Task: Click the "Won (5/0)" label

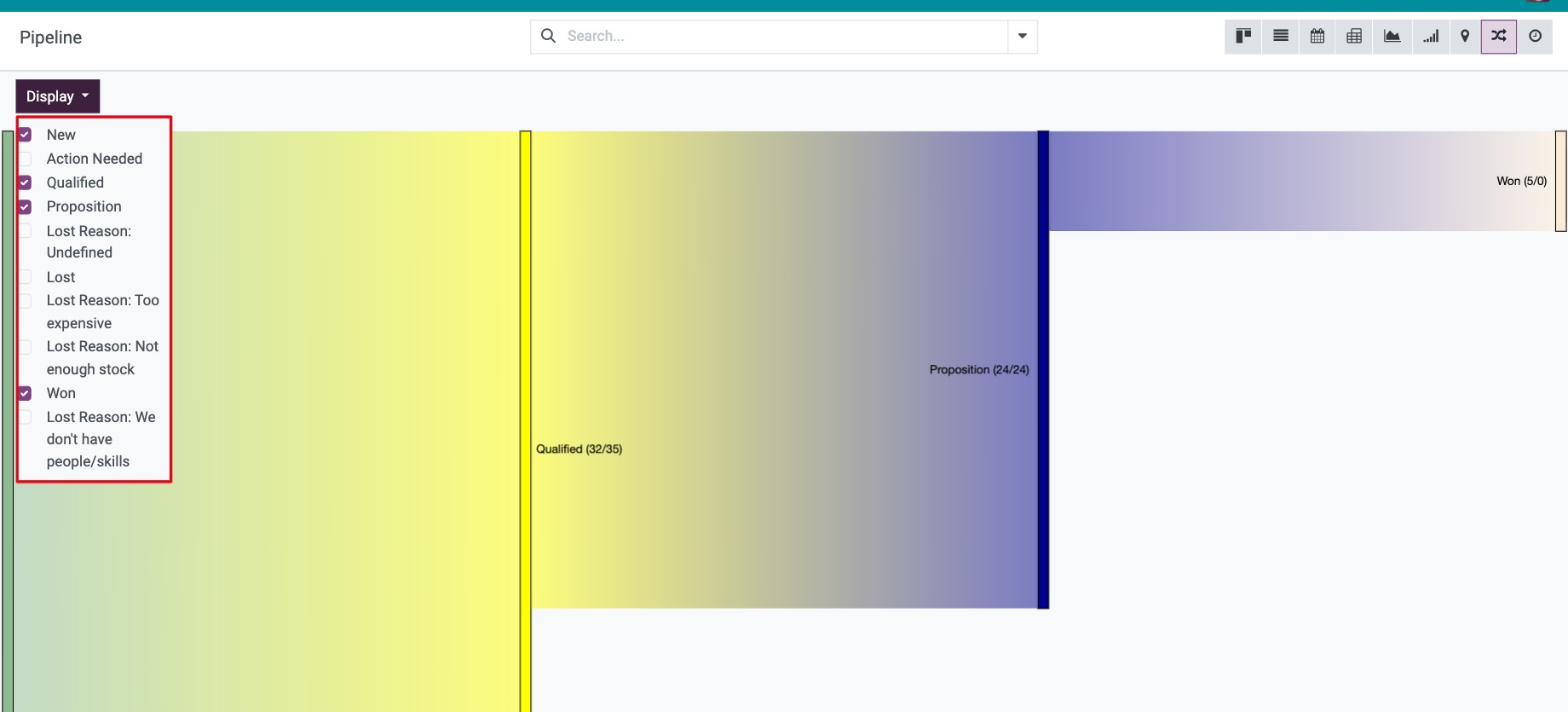Action: [1522, 181]
